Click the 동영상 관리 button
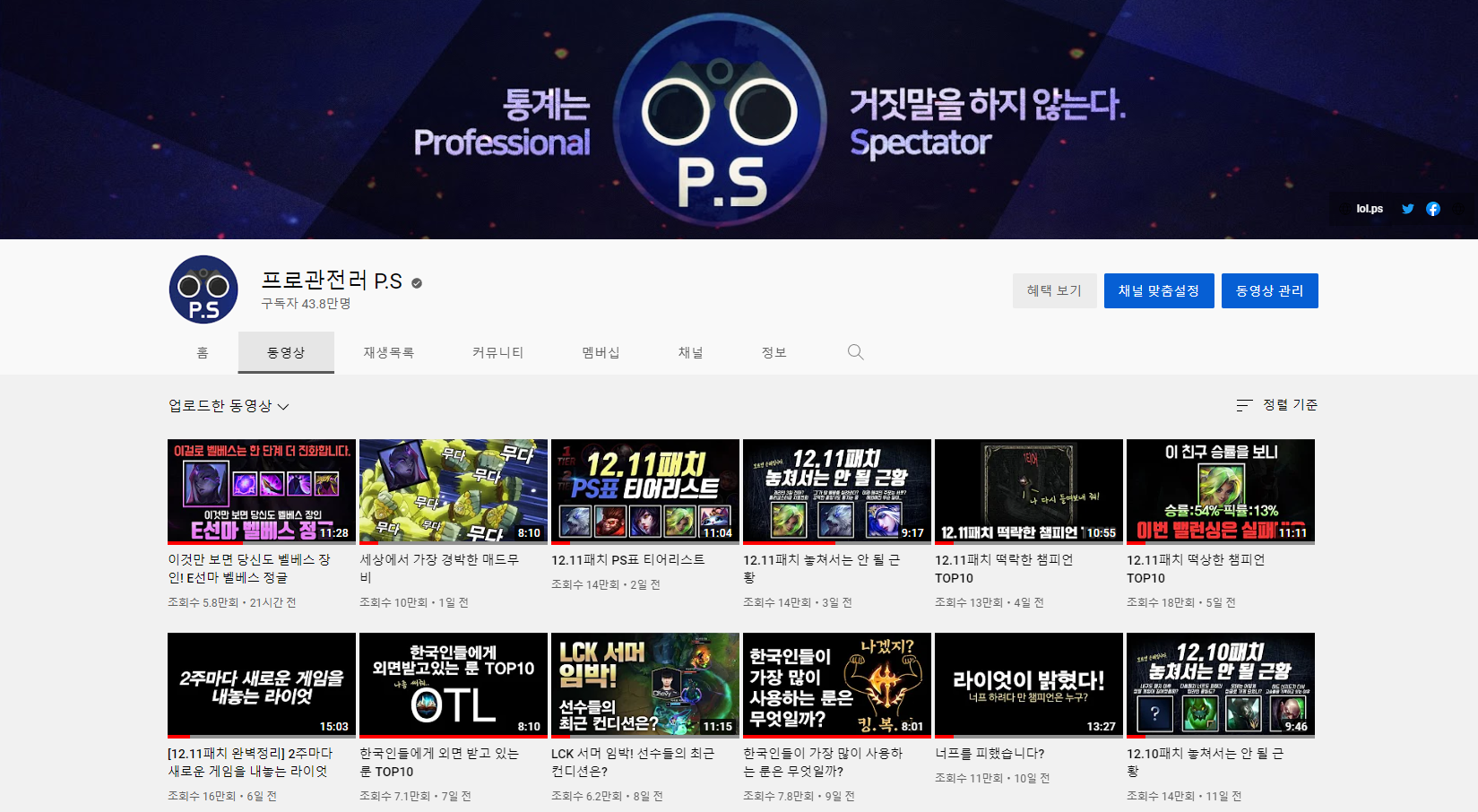Image resolution: width=1478 pixels, height=812 pixels. pyautogui.click(x=1269, y=290)
